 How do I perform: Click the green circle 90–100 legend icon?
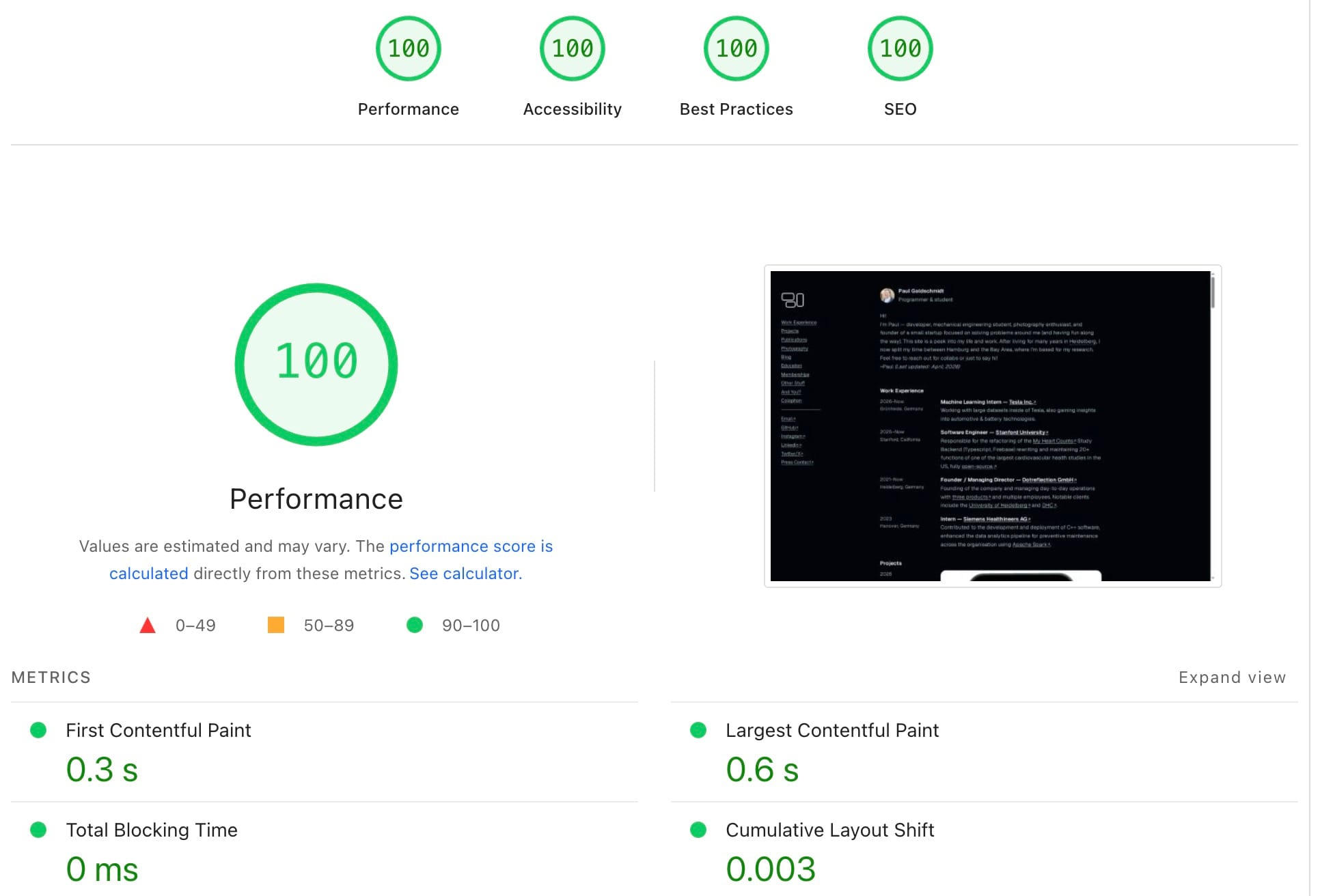point(415,625)
